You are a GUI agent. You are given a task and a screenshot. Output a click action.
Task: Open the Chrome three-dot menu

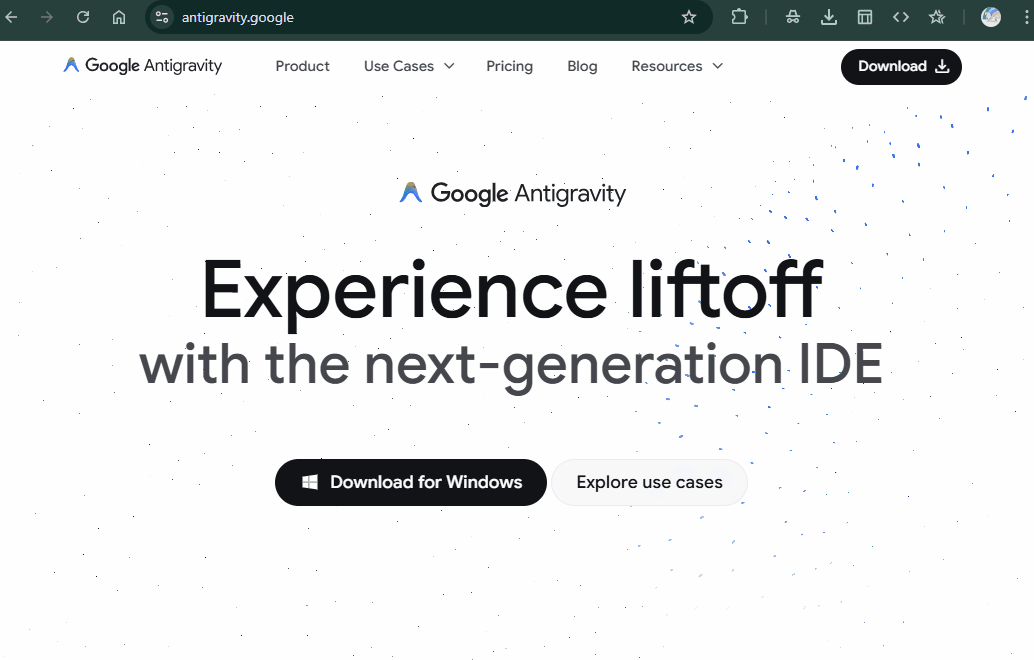point(1026,17)
